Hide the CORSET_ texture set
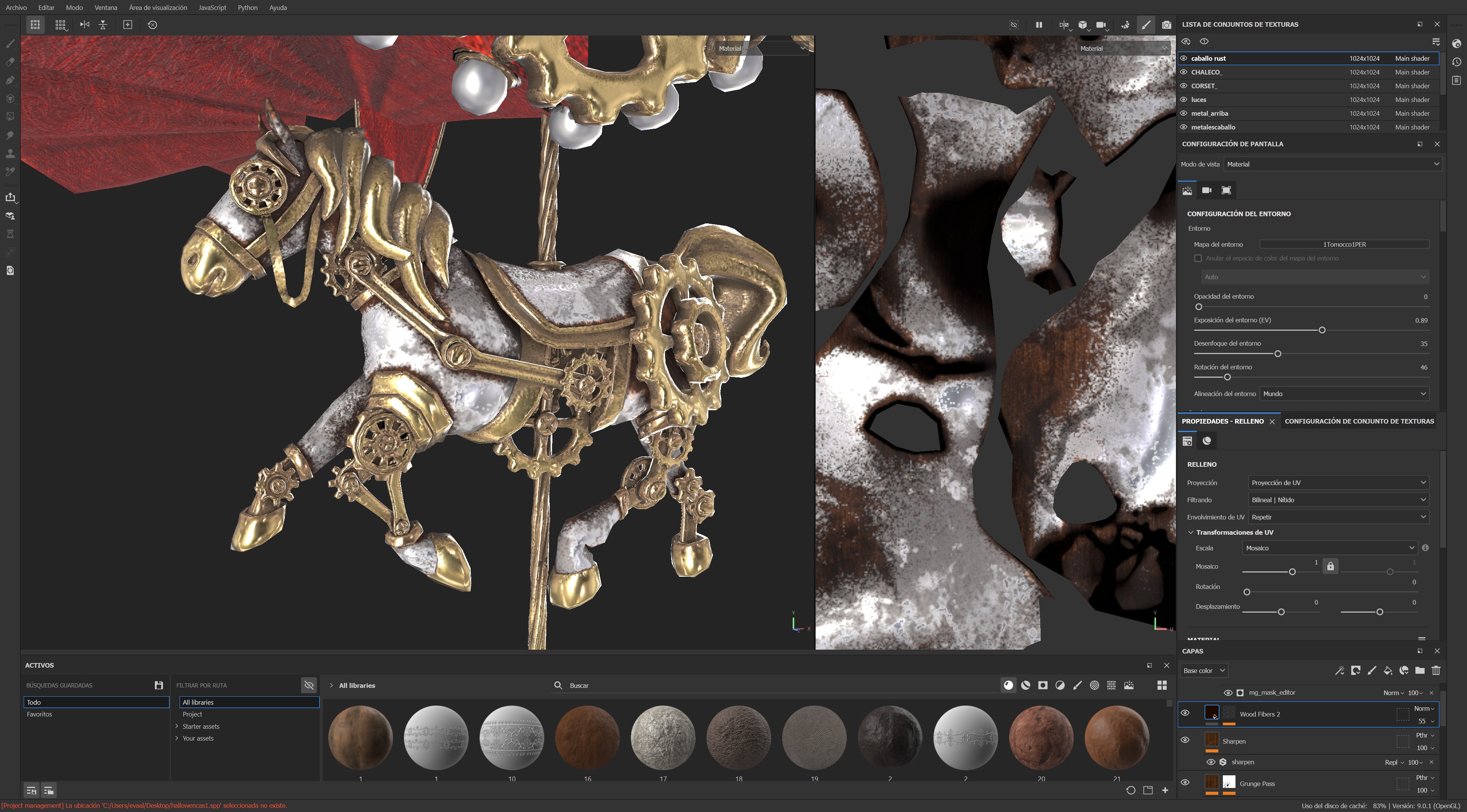Screen dimensions: 1467x812 [x=1184, y=86]
